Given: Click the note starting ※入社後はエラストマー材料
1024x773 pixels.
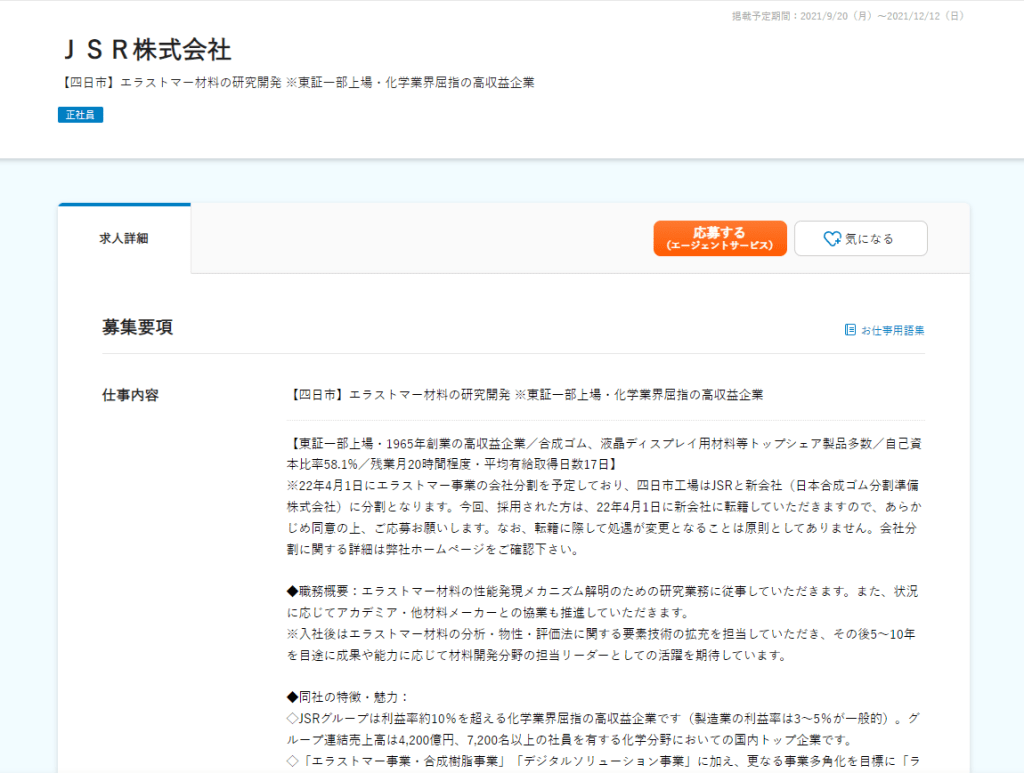Looking at the screenshot, I should click(x=600, y=645).
